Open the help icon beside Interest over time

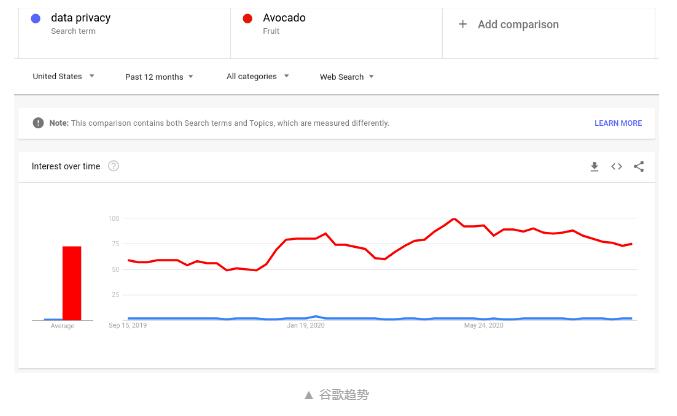tap(114, 166)
